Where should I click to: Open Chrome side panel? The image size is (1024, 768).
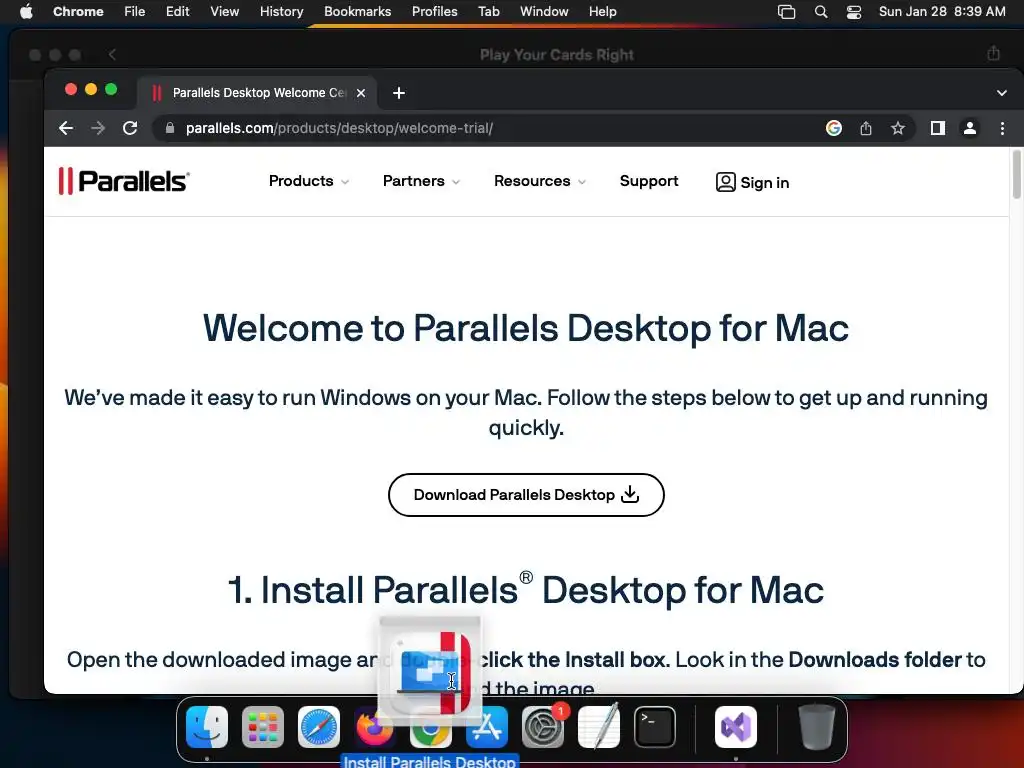click(938, 128)
